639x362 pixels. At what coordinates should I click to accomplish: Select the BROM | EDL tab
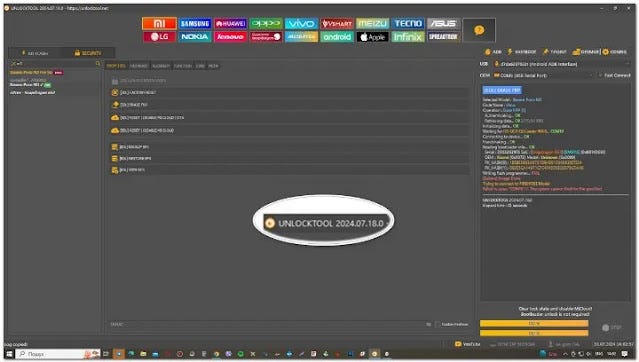coord(116,66)
